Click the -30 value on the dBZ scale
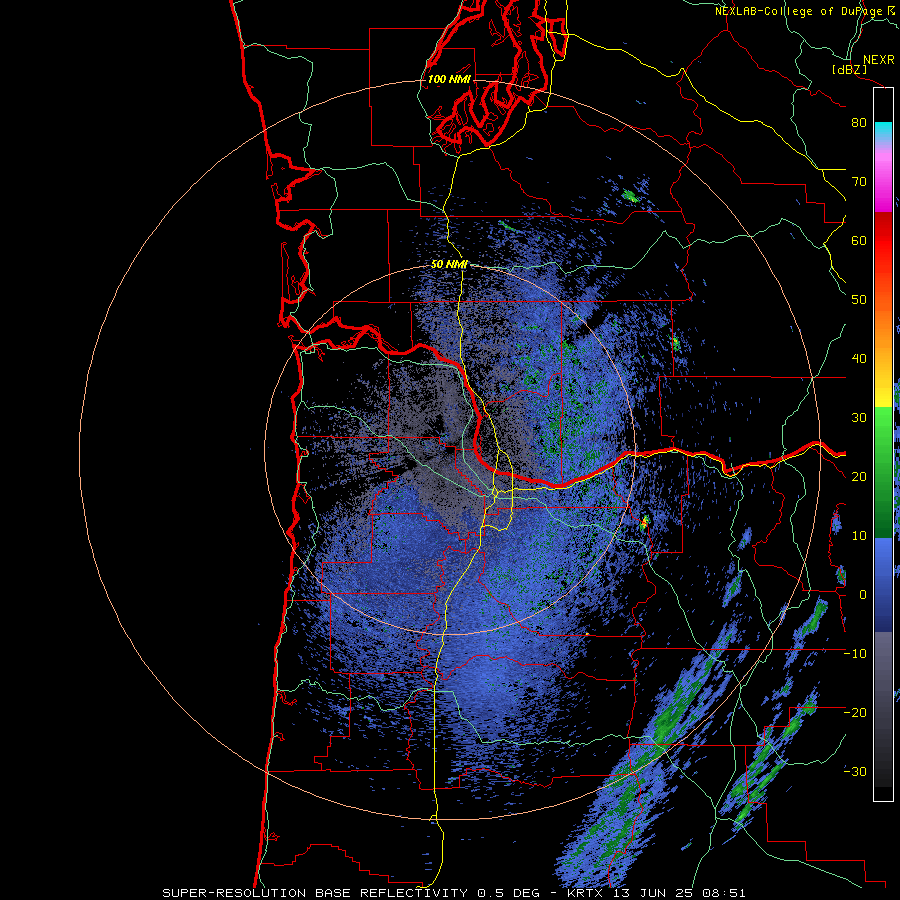This screenshot has width=900, height=900. (x=855, y=772)
